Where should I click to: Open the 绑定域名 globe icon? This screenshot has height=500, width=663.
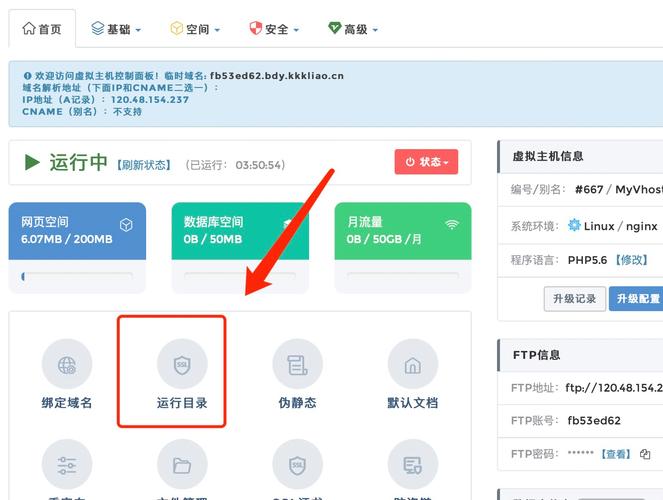(x=67, y=364)
